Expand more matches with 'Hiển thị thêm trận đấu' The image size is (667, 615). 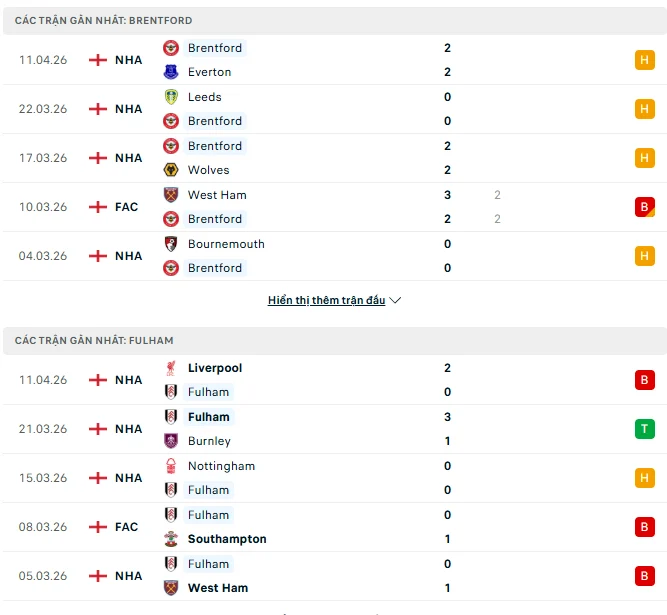(326, 300)
